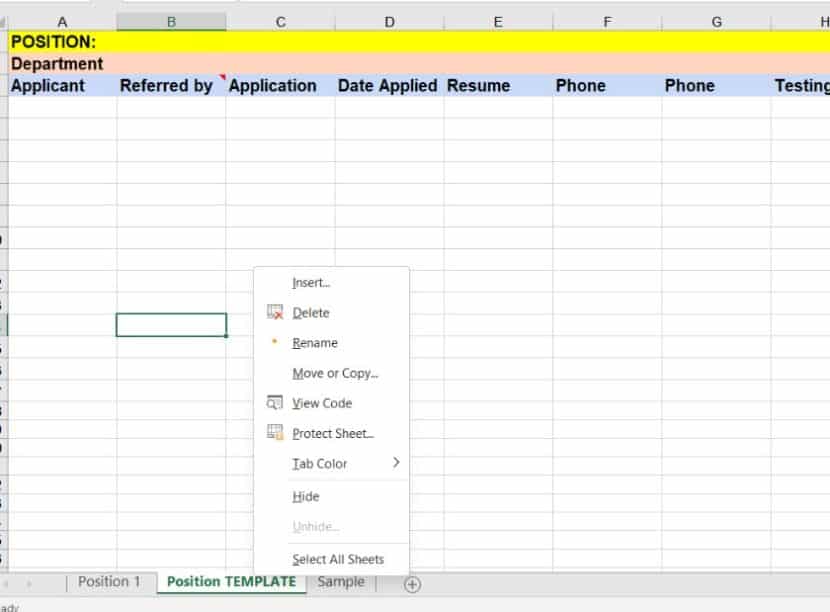The image size is (830, 612).
Task: Add a new worksheet with the plus icon
Action: click(x=410, y=583)
